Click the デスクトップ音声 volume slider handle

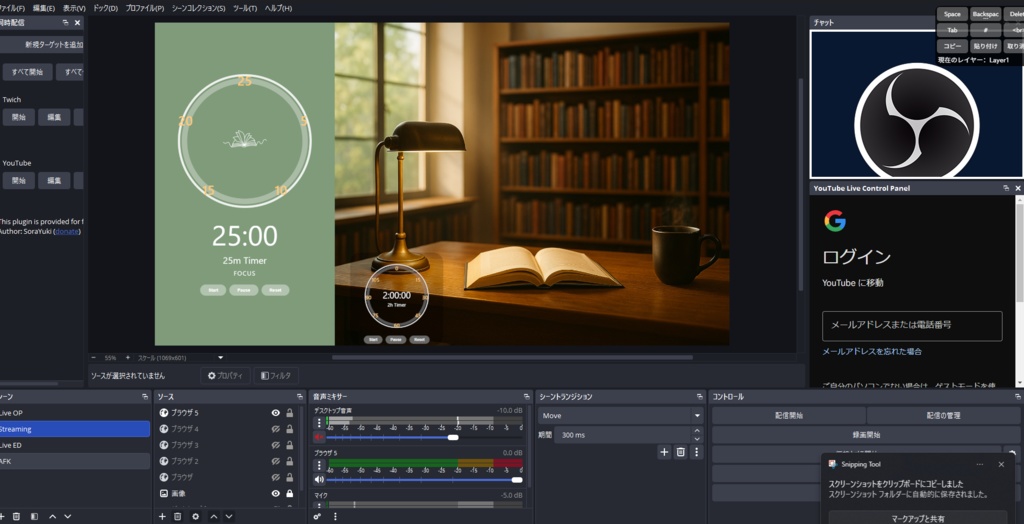tap(453, 437)
